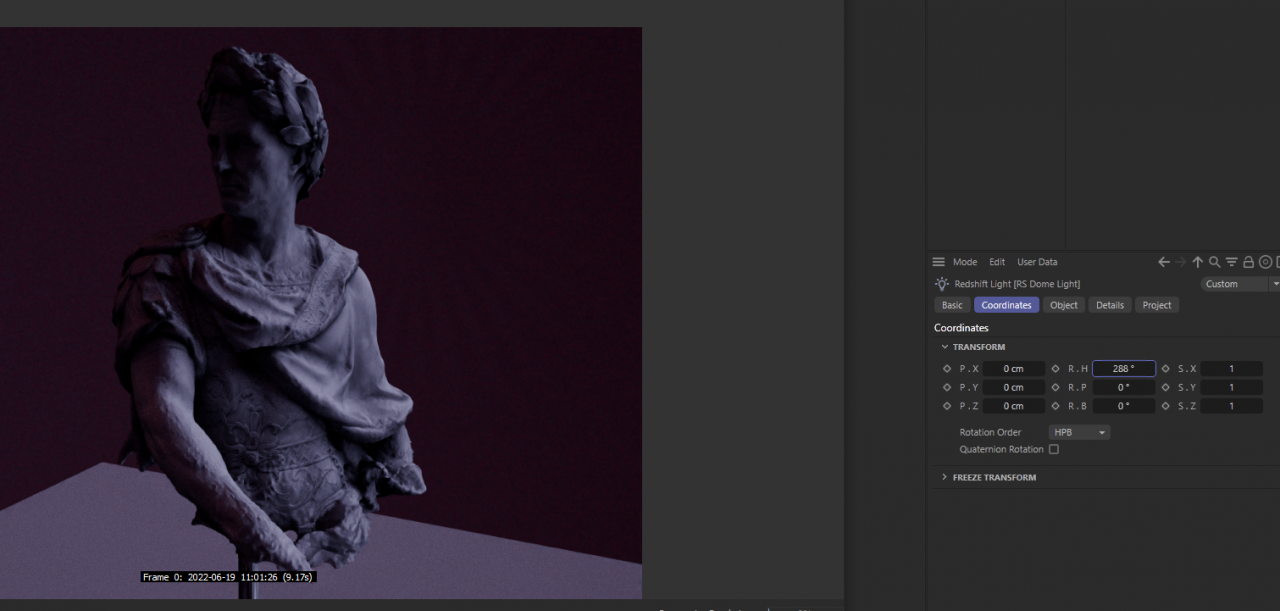Image resolution: width=1280 pixels, height=611 pixels.
Task: Open the Mode menu
Action: click(x=965, y=262)
